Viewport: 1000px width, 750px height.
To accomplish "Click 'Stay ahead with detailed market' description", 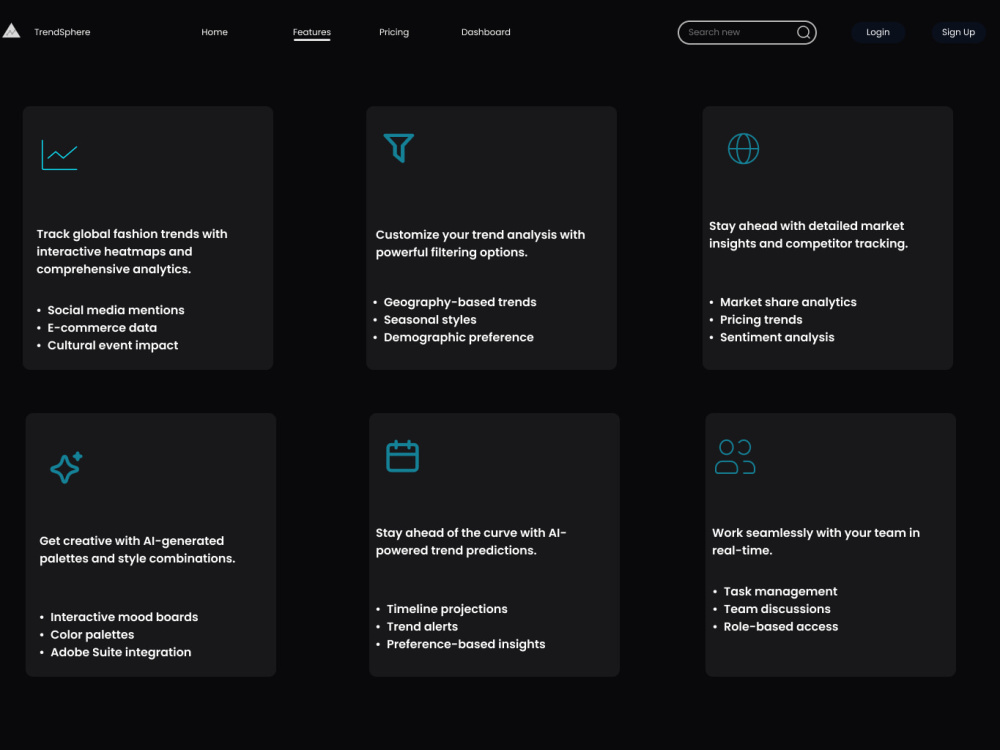I will pyautogui.click(x=808, y=235).
